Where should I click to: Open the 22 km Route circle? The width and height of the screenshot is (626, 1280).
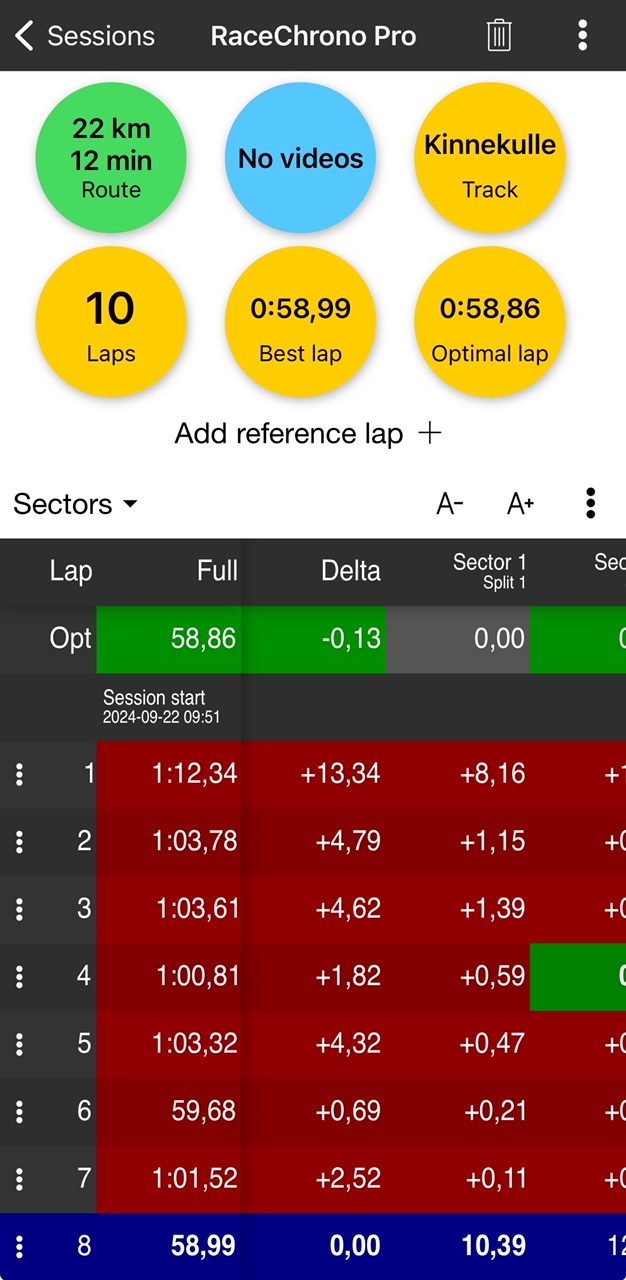click(x=111, y=158)
